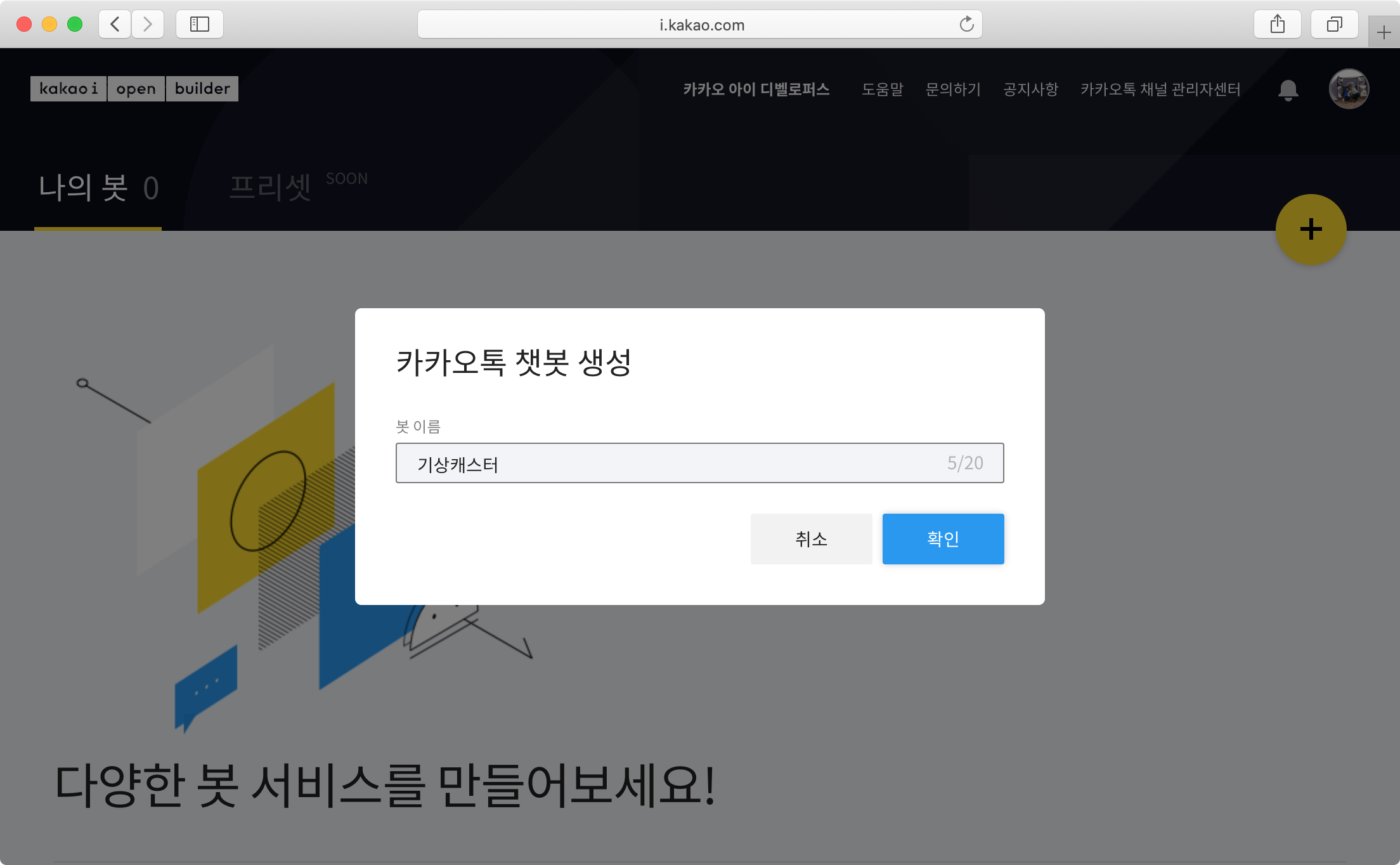Open the 문의하기 menu item
Viewport: 1400px width, 865px height.
953,89
